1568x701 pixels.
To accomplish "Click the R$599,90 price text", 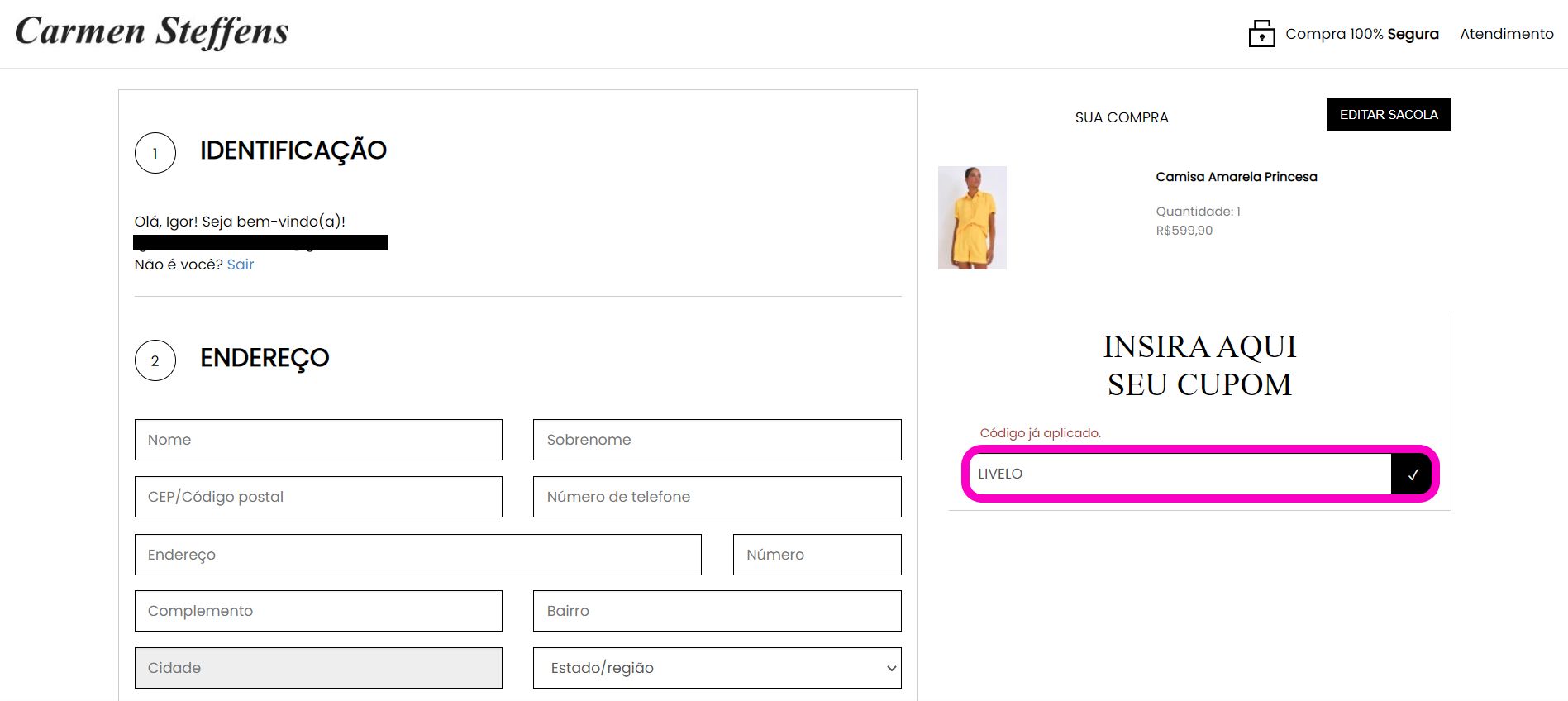I will (1184, 231).
